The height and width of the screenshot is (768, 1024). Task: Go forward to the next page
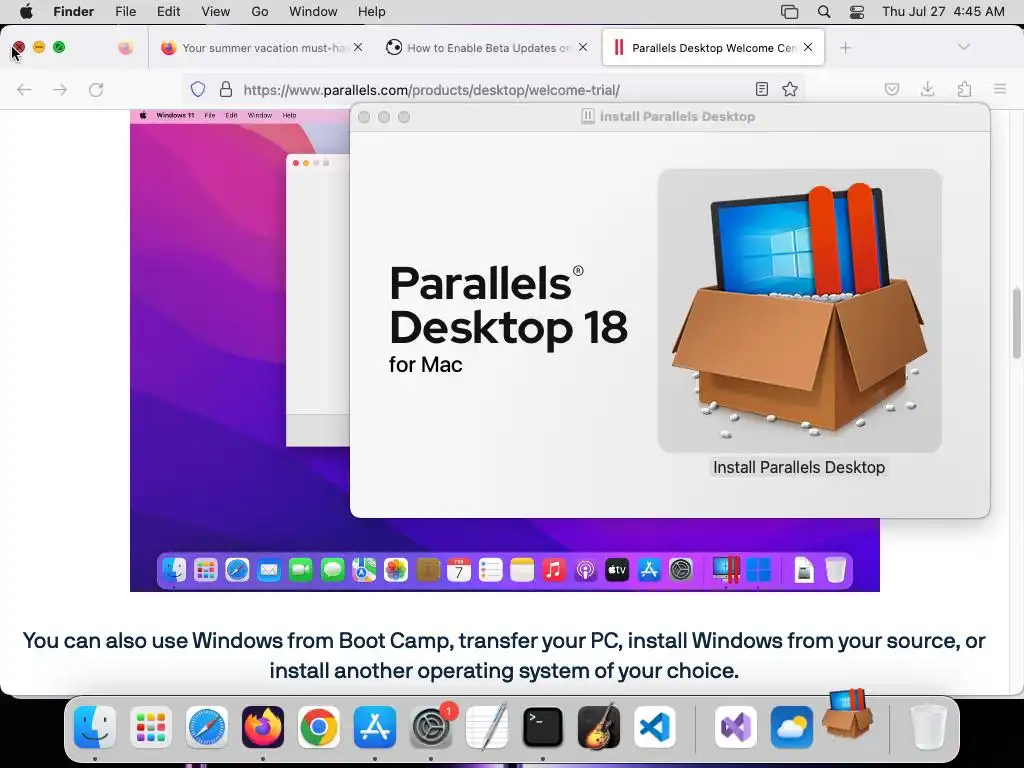pos(60,89)
